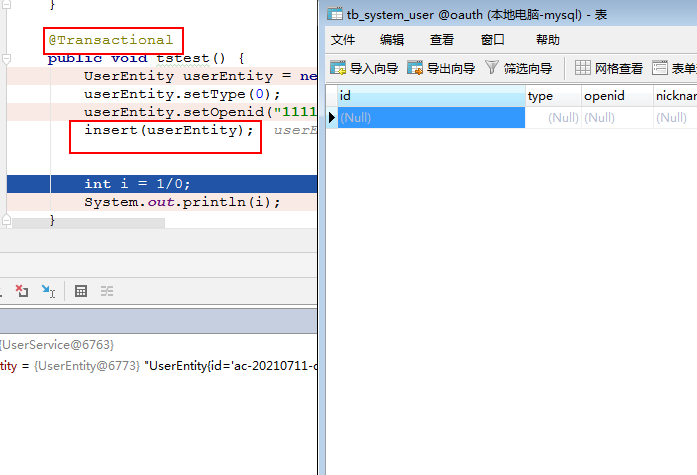697x475 pixels.
Task: Click the 导入向导 import wizard icon
Action: point(338,68)
